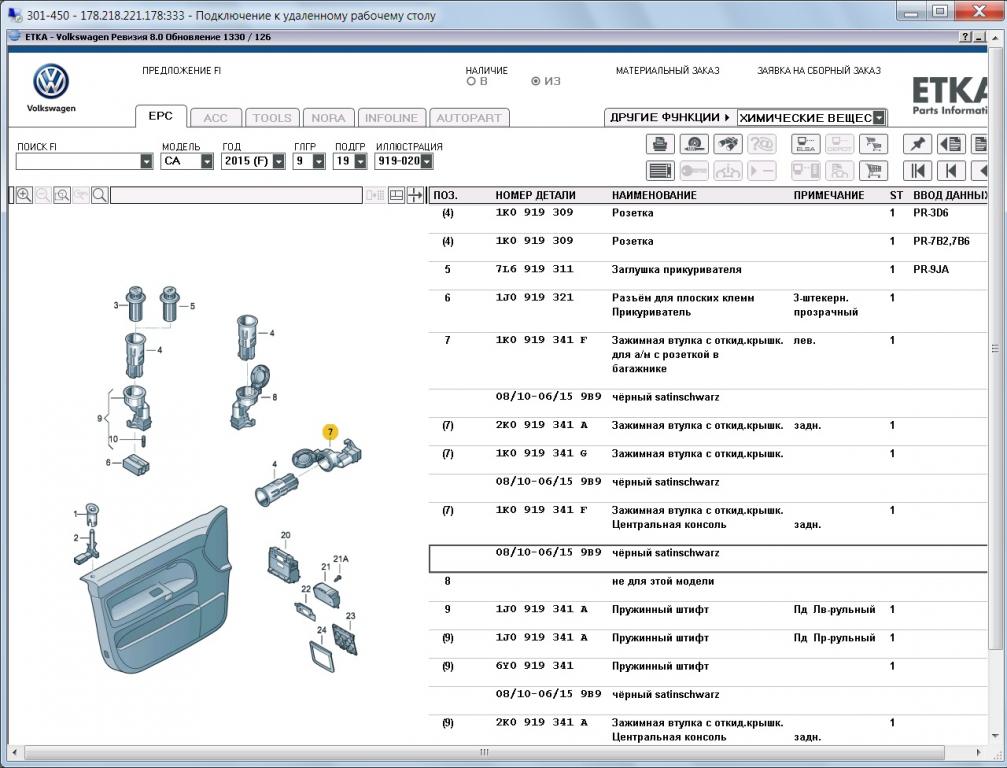This screenshot has width=1007, height=768.
Task: Click ЗАЯВКА НА СБОРНЫЙ ЗАКАЗ
Action: pyautogui.click(x=819, y=71)
